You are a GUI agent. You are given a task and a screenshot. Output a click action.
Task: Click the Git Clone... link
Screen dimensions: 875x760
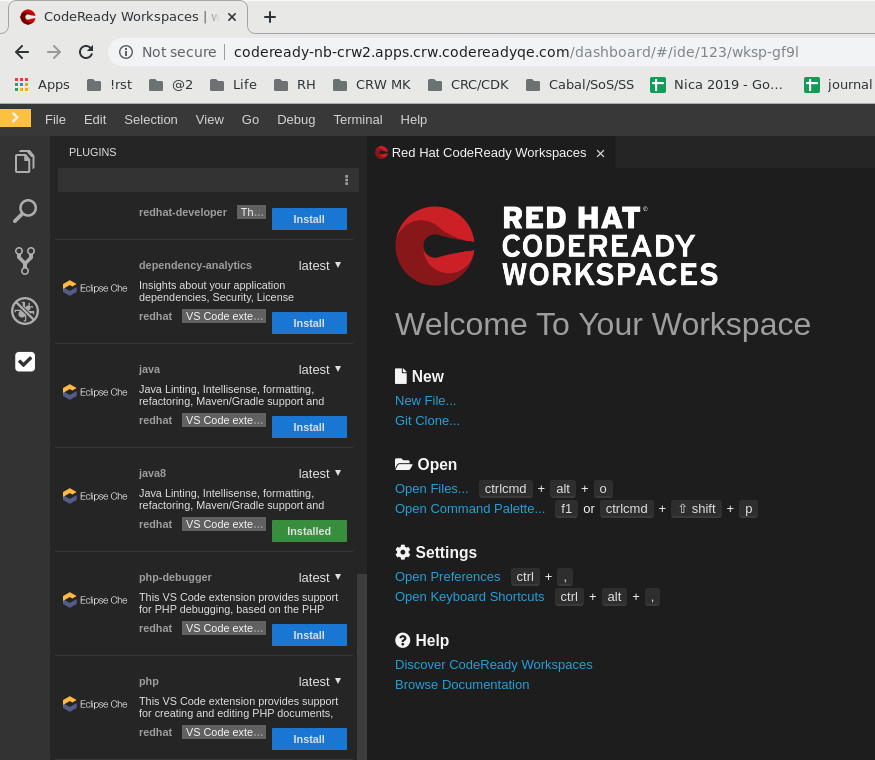(x=427, y=421)
